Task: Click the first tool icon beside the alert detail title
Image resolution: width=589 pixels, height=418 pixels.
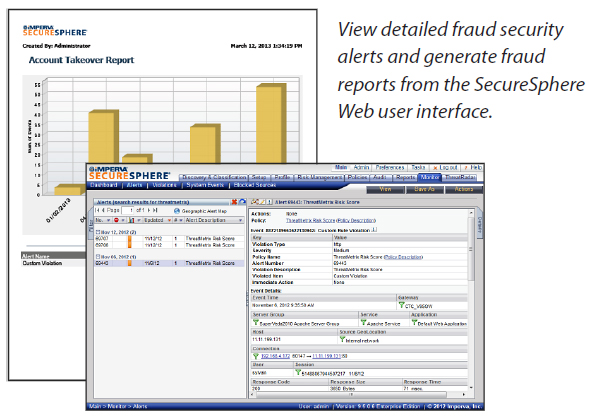Action: click(254, 202)
